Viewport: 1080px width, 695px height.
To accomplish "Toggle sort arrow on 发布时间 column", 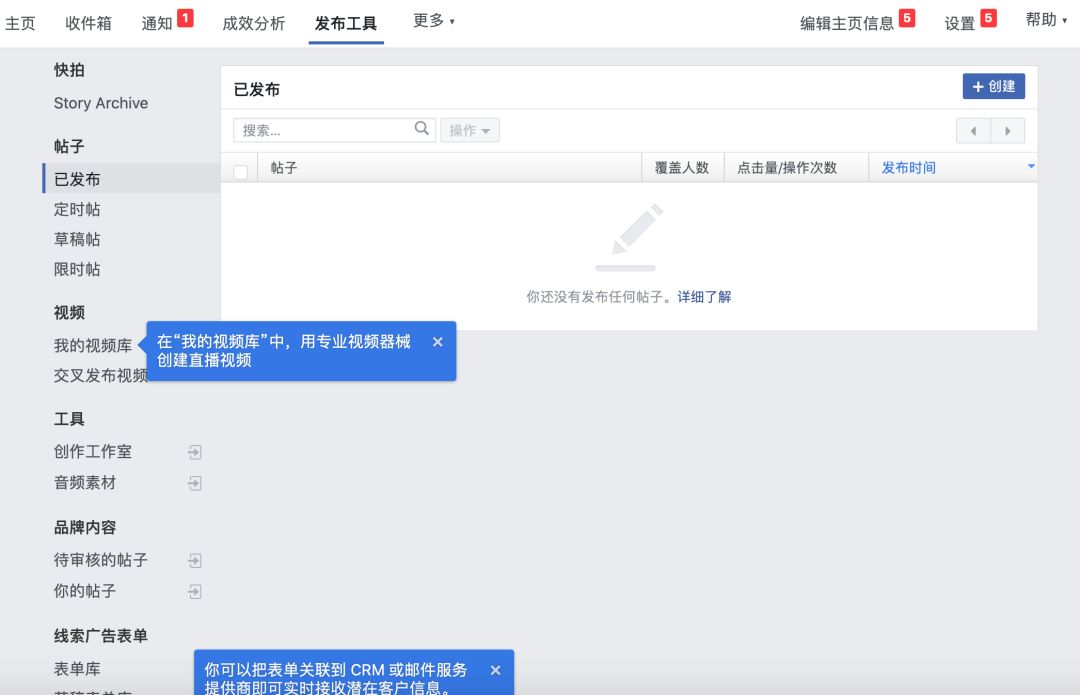I will 1031,166.
